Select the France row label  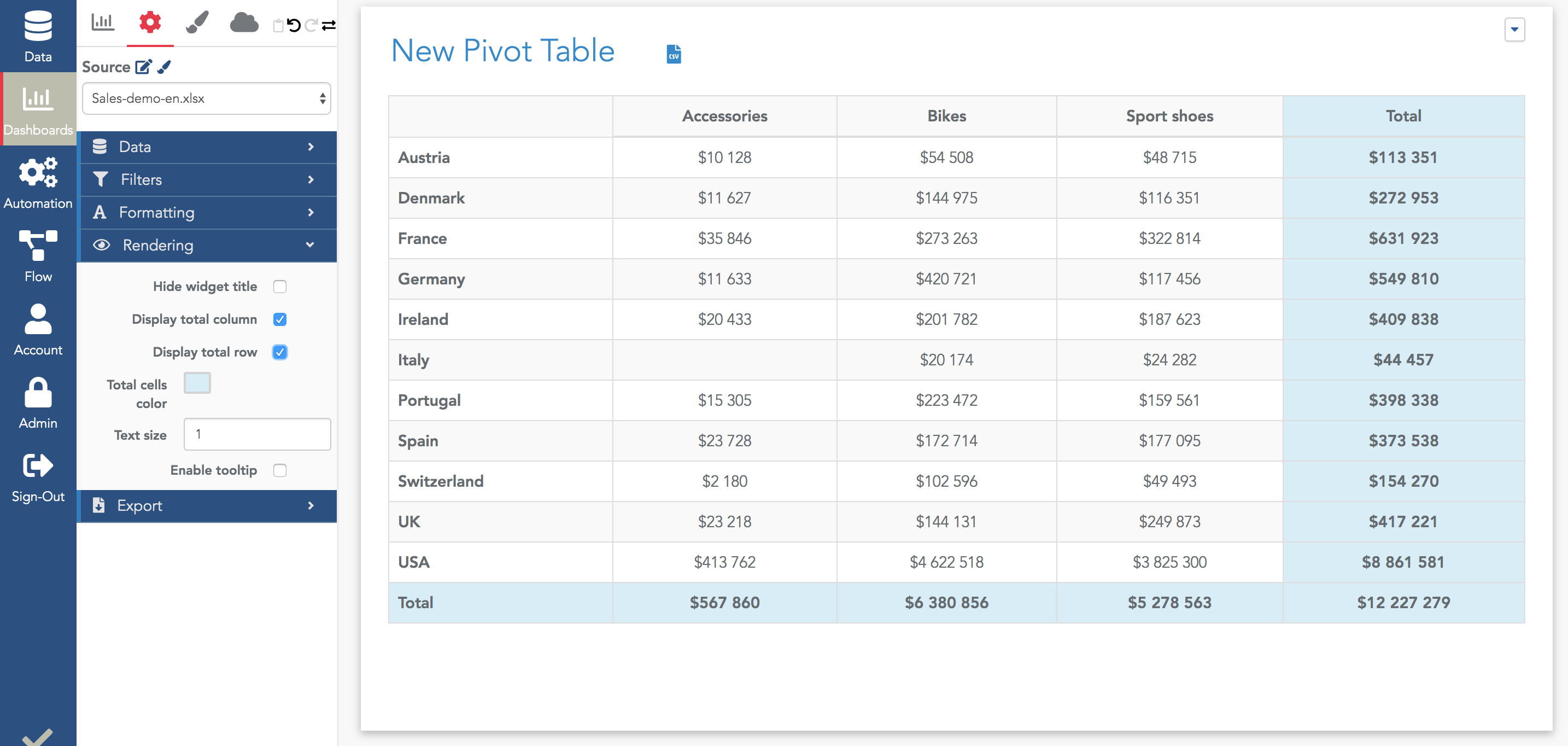coord(423,238)
